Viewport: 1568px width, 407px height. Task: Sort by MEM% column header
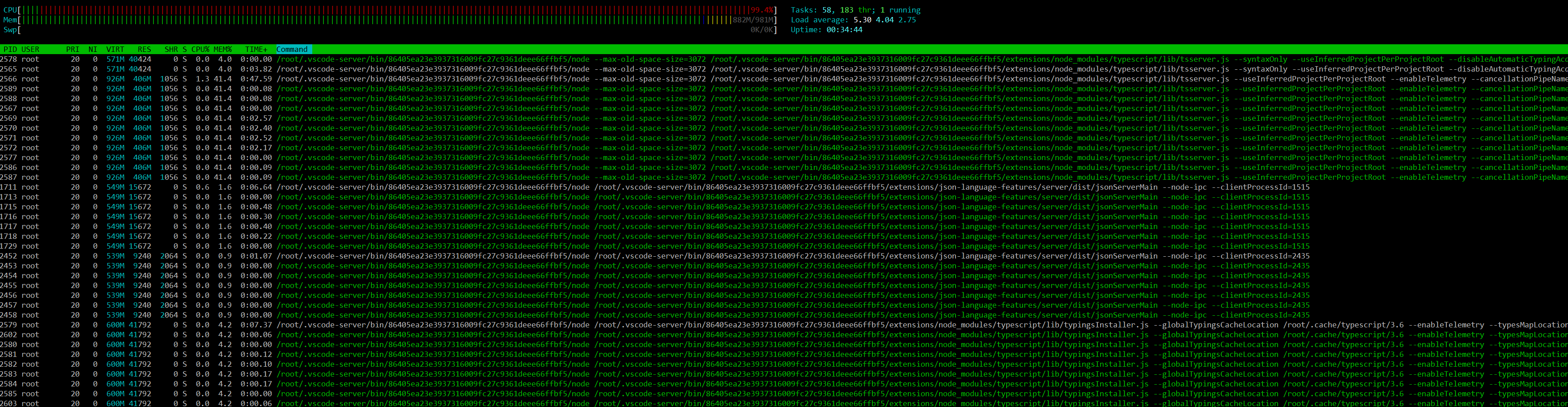click(223, 49)
